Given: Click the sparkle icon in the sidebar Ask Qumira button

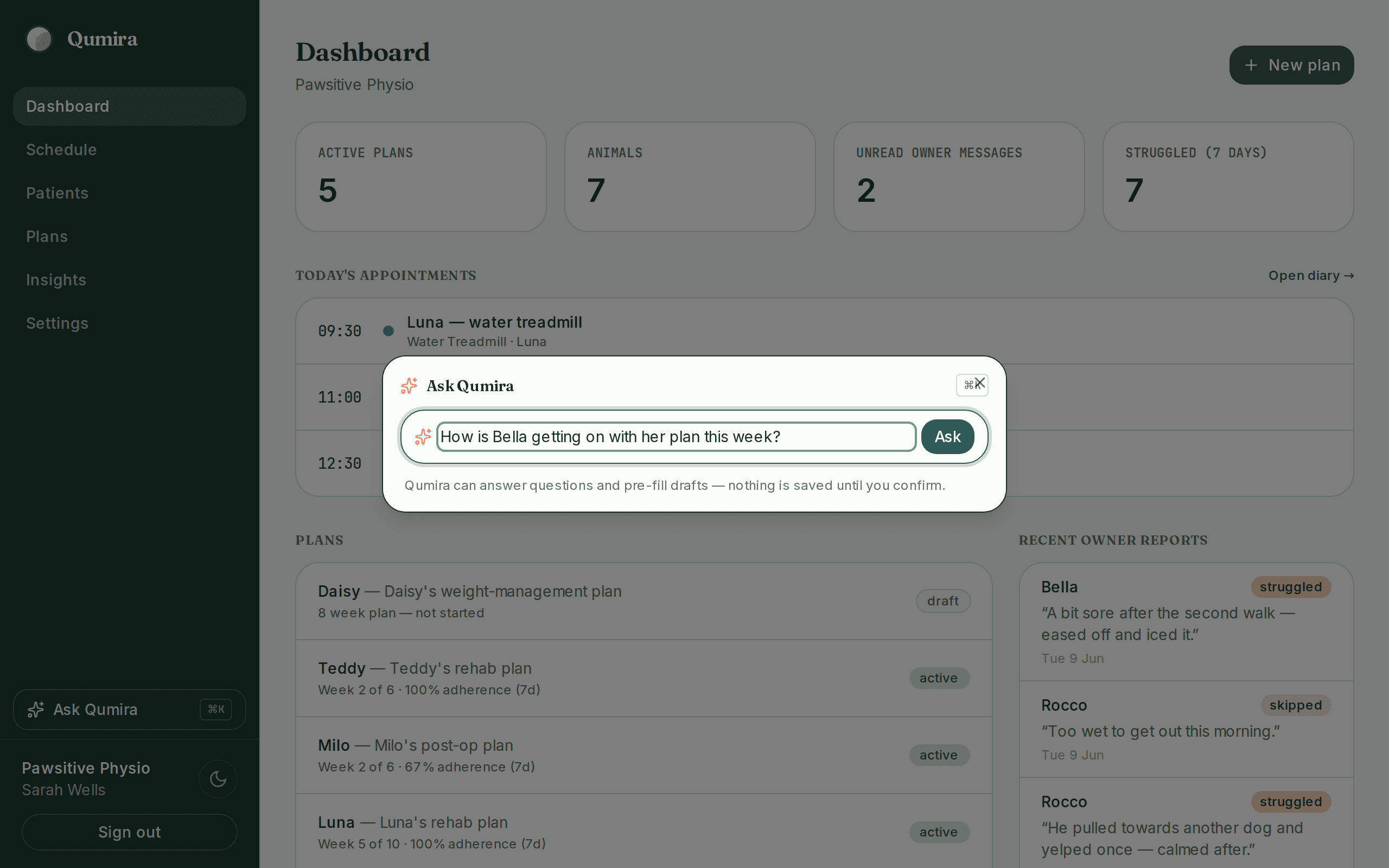Looking at the screenshot, I should pyautogui.click(x=36, y=710).
